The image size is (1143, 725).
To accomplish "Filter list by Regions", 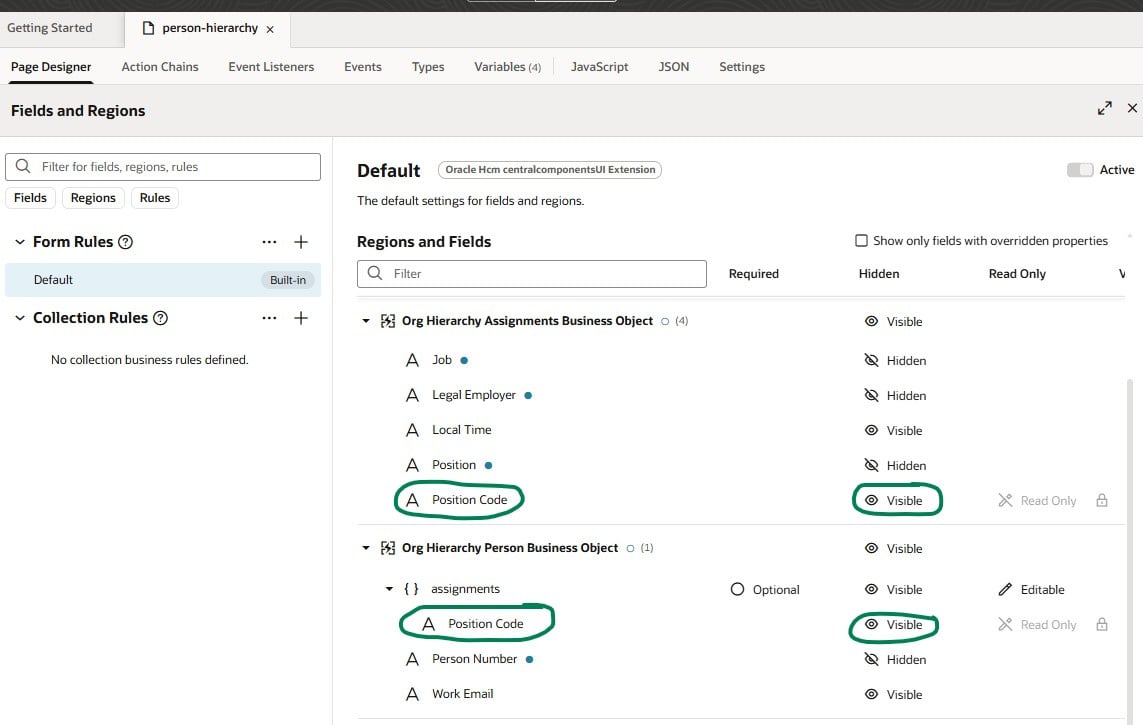I will (93, 197).
